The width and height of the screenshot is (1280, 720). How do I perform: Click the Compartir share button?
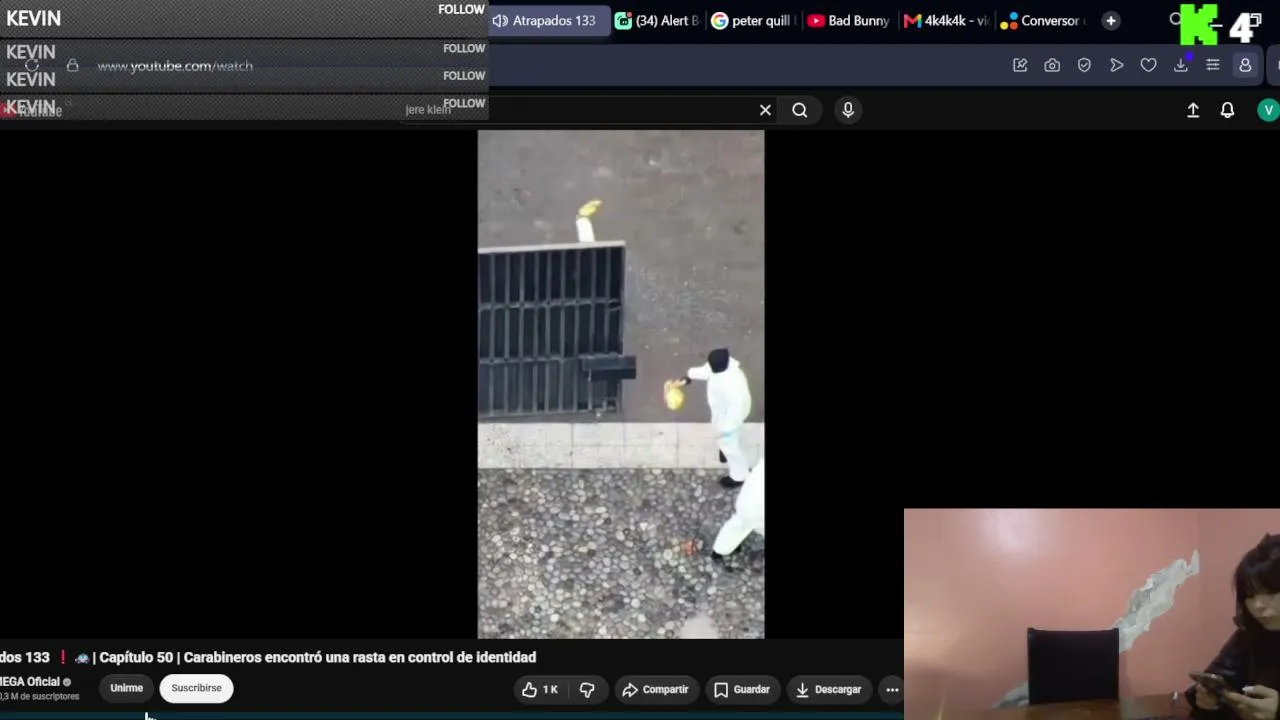655,689
